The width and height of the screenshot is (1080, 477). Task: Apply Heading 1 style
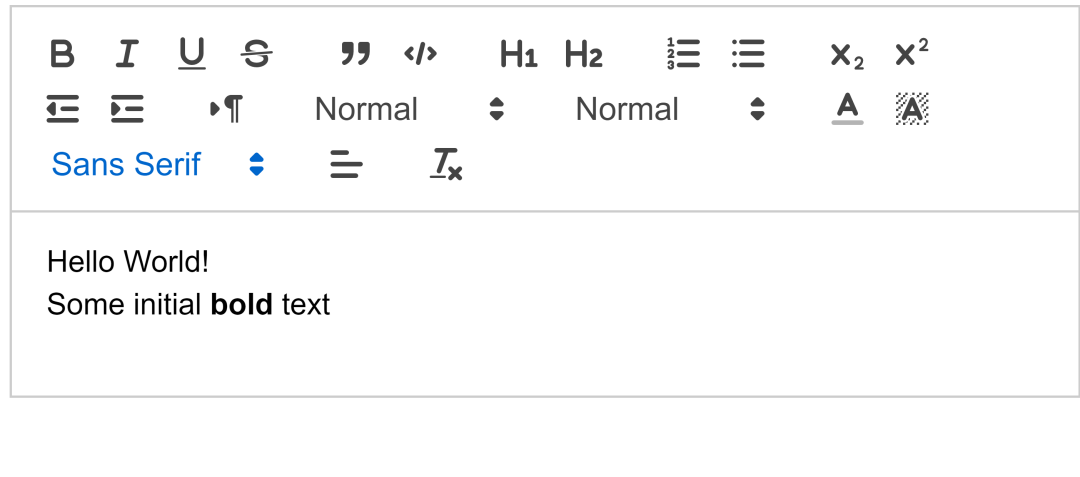click(518, 54)
